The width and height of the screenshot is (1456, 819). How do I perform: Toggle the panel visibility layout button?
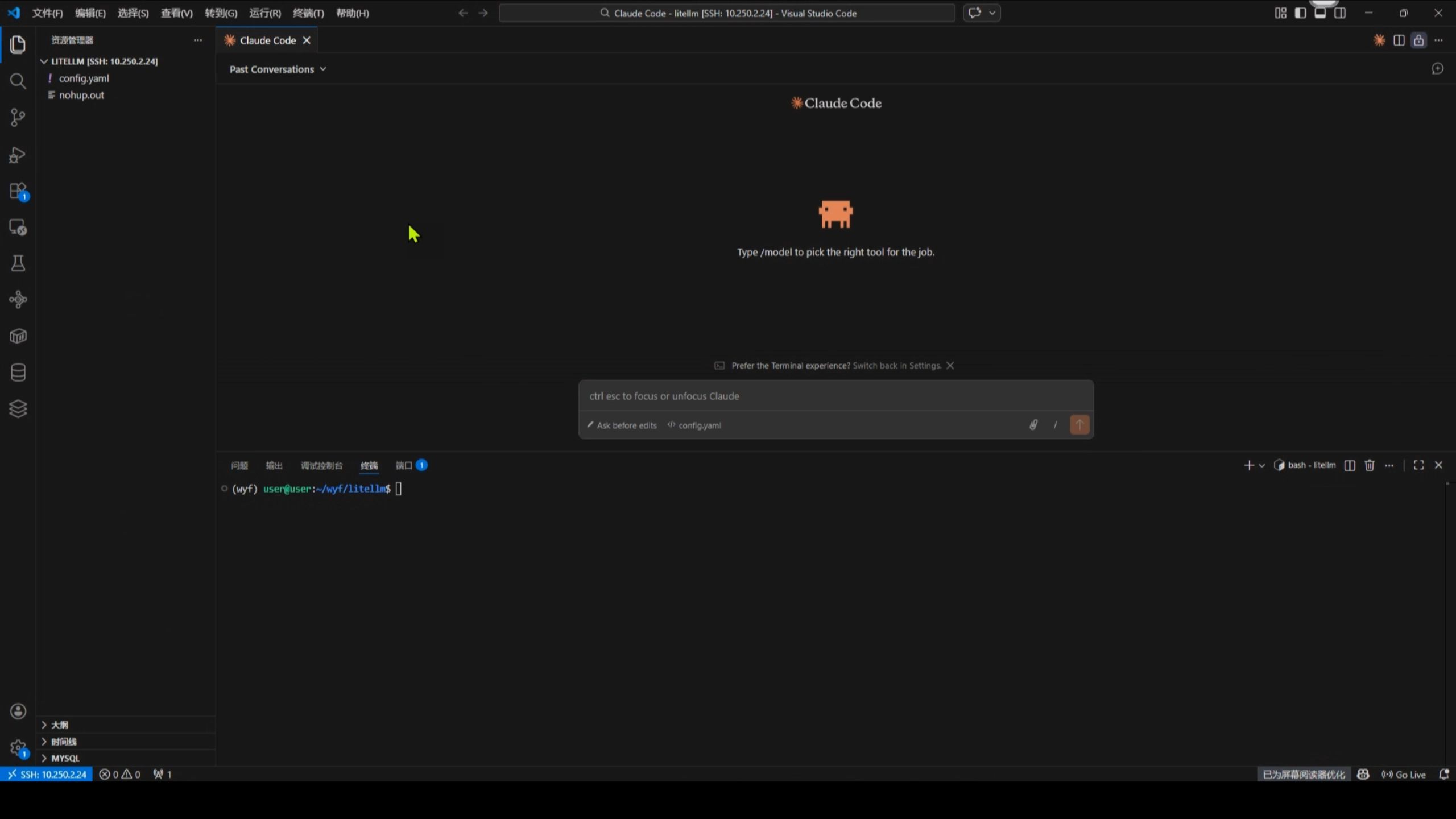point(1320,13)
